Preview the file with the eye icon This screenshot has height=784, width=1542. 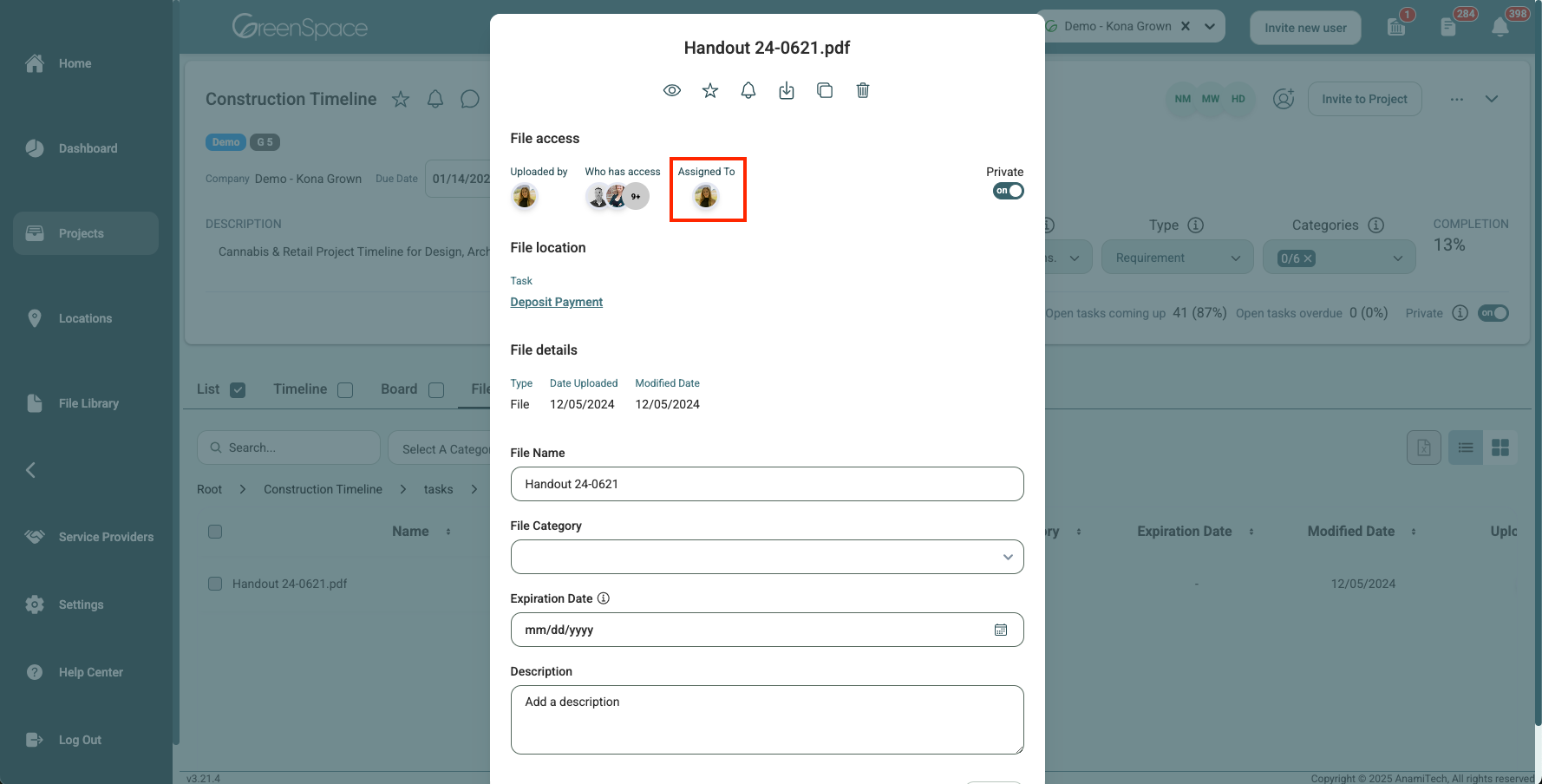[x=672, y=90]
